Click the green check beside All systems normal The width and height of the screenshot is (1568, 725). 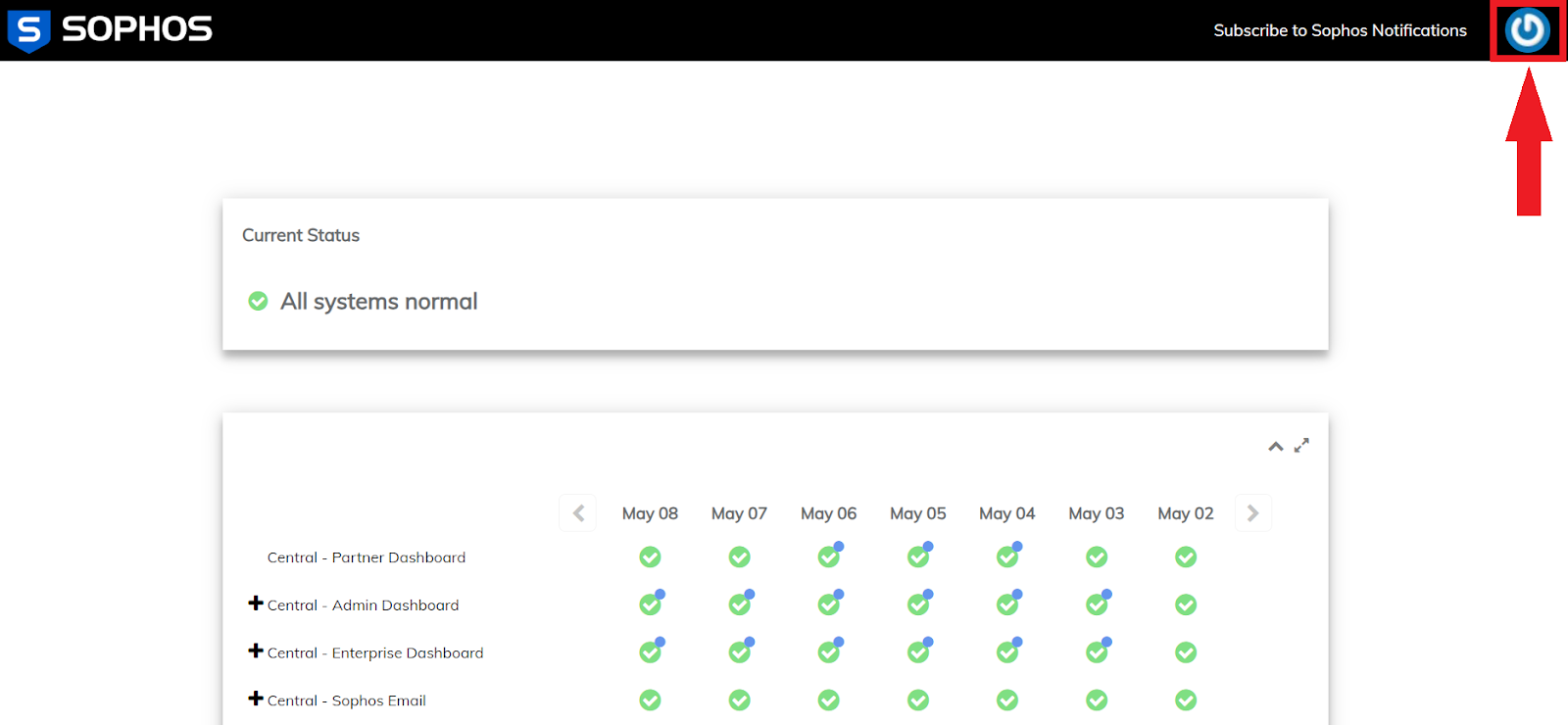(258, 301)
